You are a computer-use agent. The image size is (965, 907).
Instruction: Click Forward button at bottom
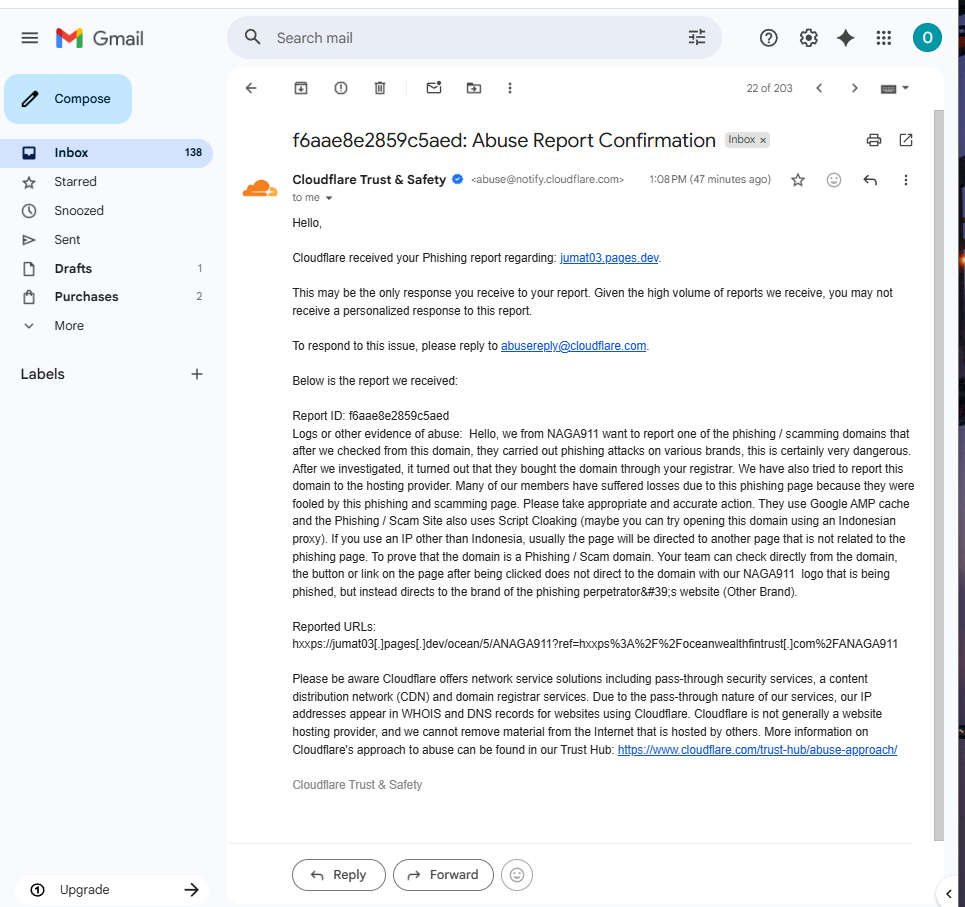click(443, 875)
